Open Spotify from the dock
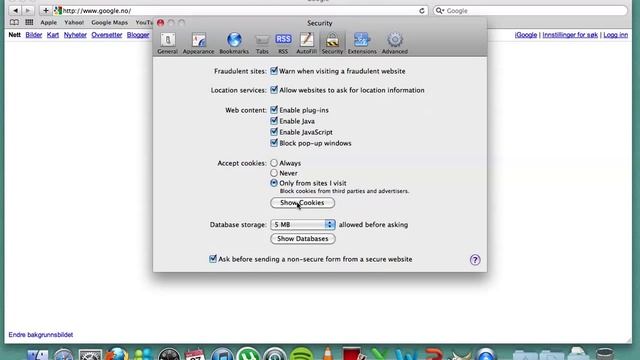This screenshot has width=640, height=360. [301, 354]
